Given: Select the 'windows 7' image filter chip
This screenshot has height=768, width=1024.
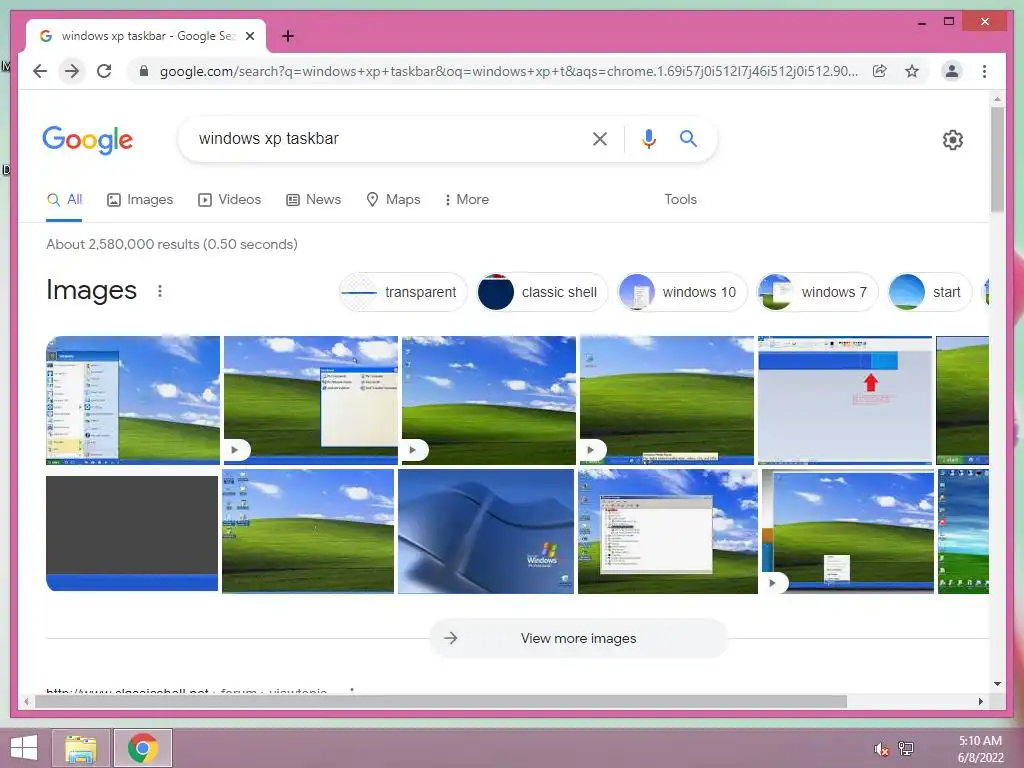Looking at the screenshot, I should pos(817,292).
